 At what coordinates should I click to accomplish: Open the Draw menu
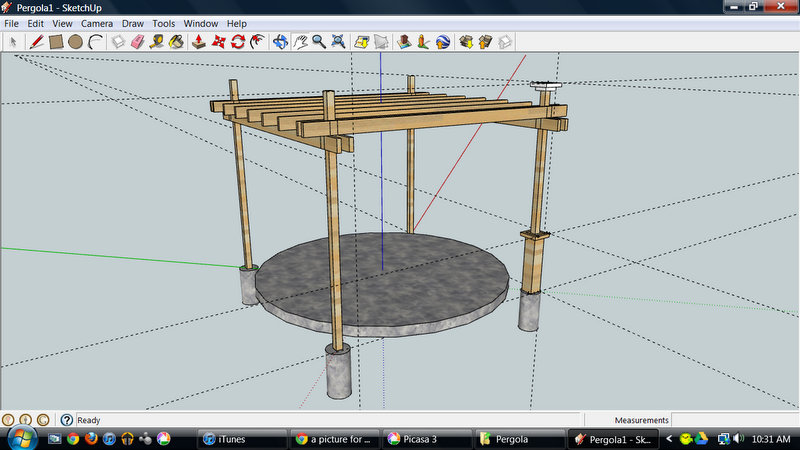pyautogui.click(x=132, y=23)
